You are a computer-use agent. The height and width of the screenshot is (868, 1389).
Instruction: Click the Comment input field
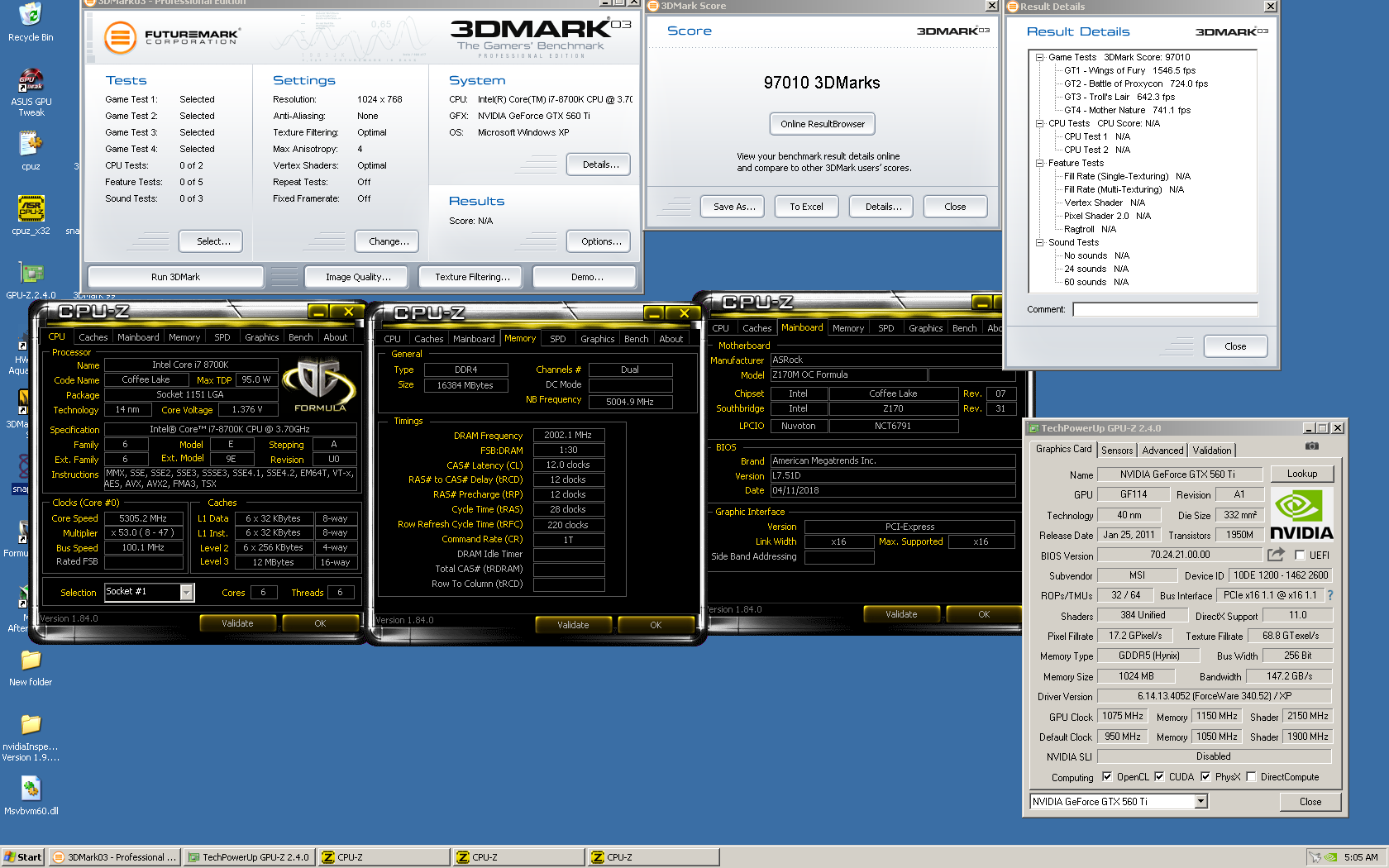point(1165,309)
